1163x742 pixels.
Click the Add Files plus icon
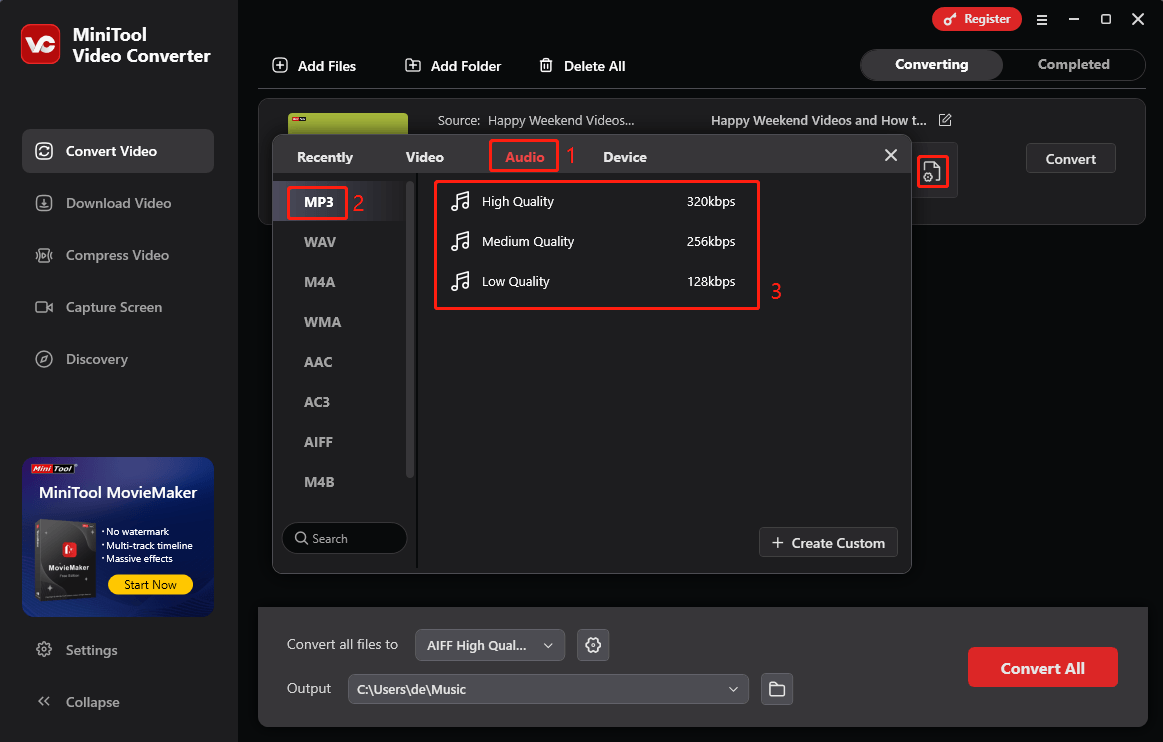point(280,65)
